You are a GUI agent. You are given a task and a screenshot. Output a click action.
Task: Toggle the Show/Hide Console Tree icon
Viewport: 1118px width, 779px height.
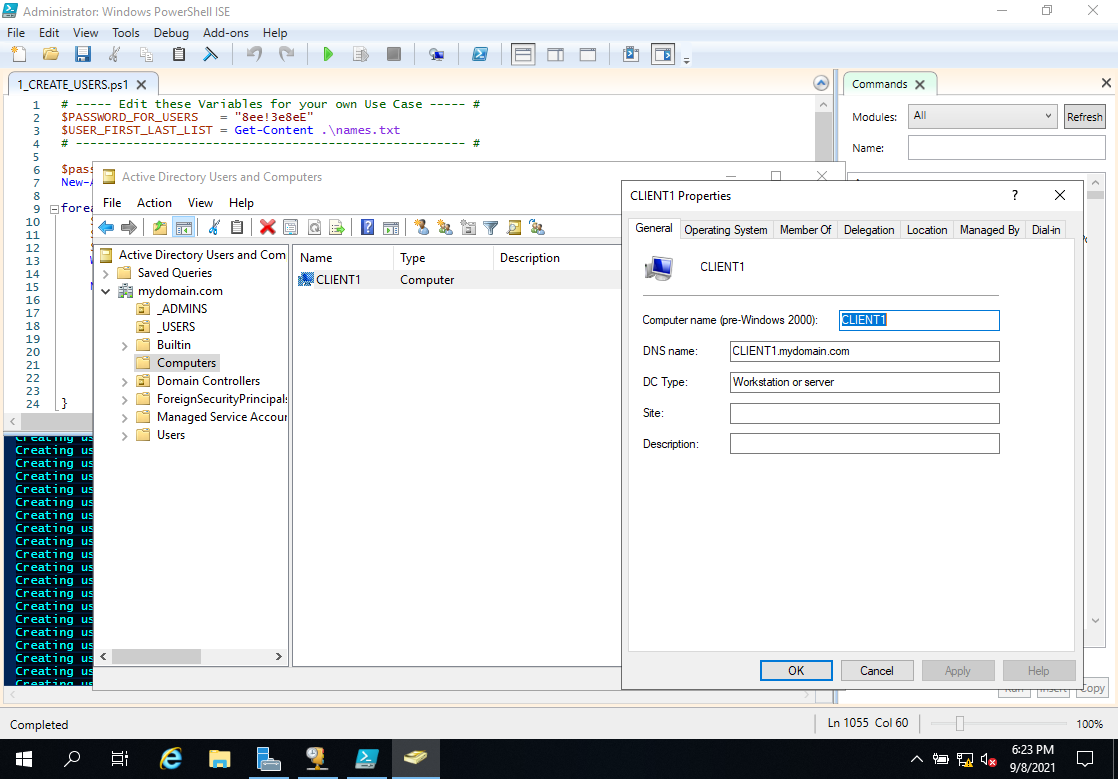click(183, 227)
